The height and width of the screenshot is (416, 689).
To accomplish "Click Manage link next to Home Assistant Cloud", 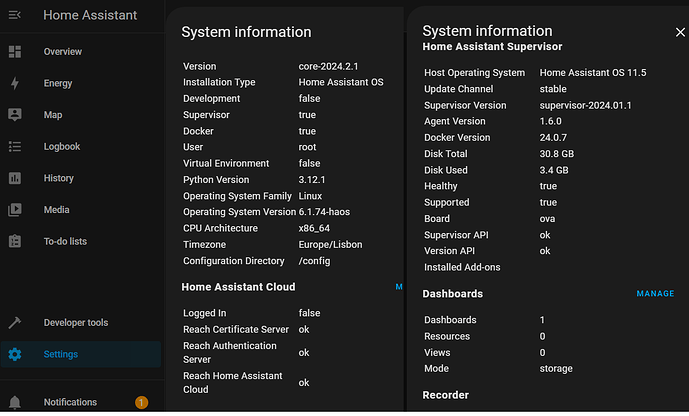I will pyautogui.click(x=399, y=287).
